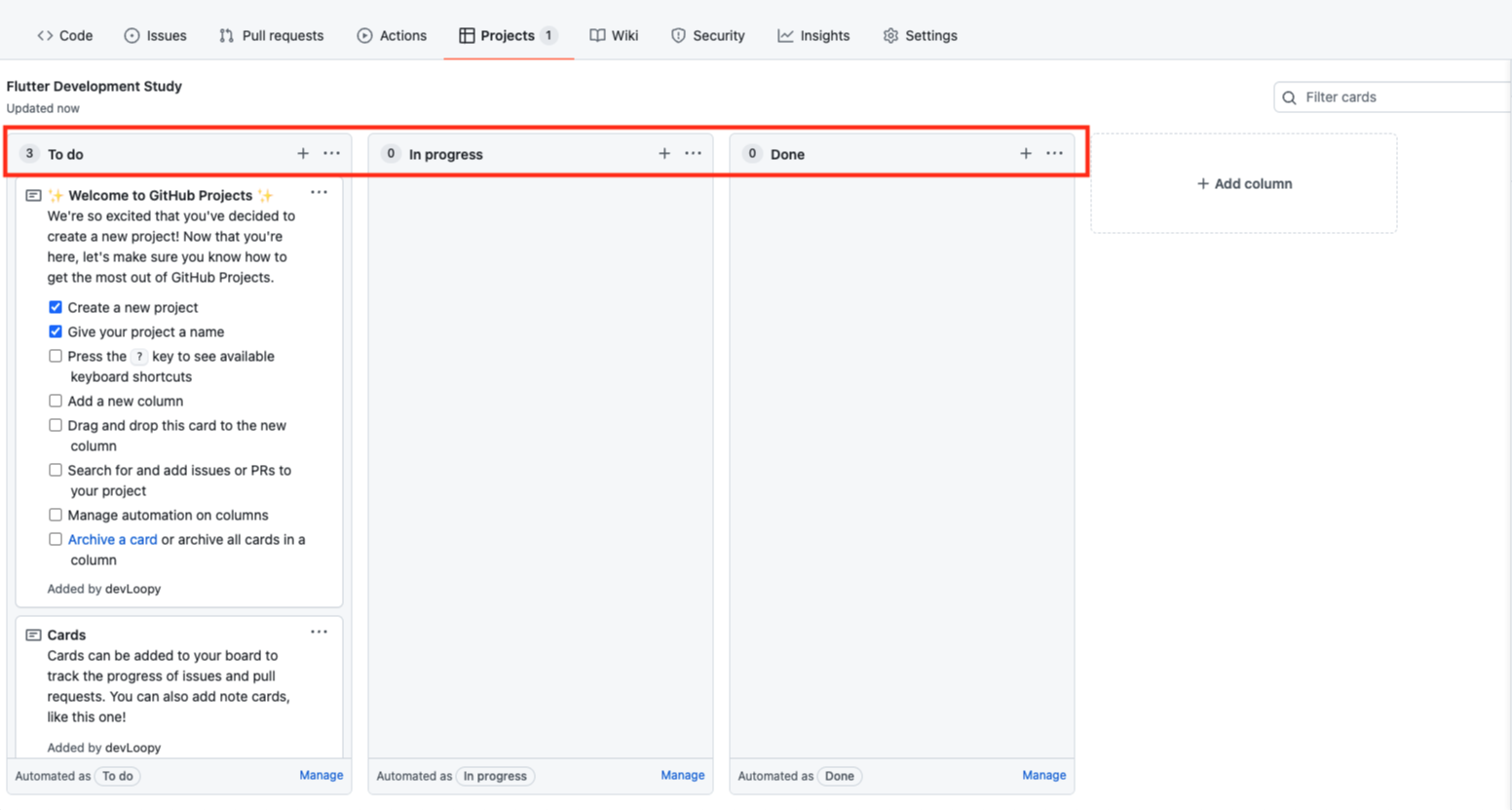Image resolution: width=1512 pixels, height=810 pixels.
Task: Check the keyboard shortcuts task
Action: click(x=56, y=356)
